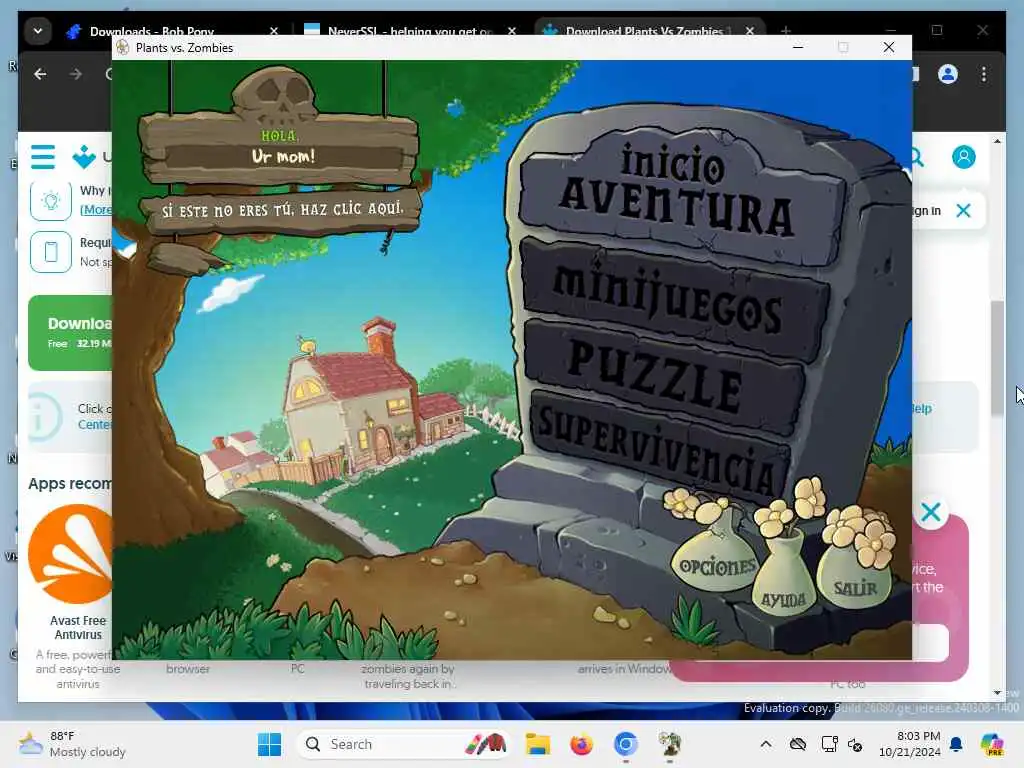Image resolution: width=1024 pixels, height=768 pixels.
Task: Switch to the NeverSSL browser tab
Action: [x=409, y=31]
